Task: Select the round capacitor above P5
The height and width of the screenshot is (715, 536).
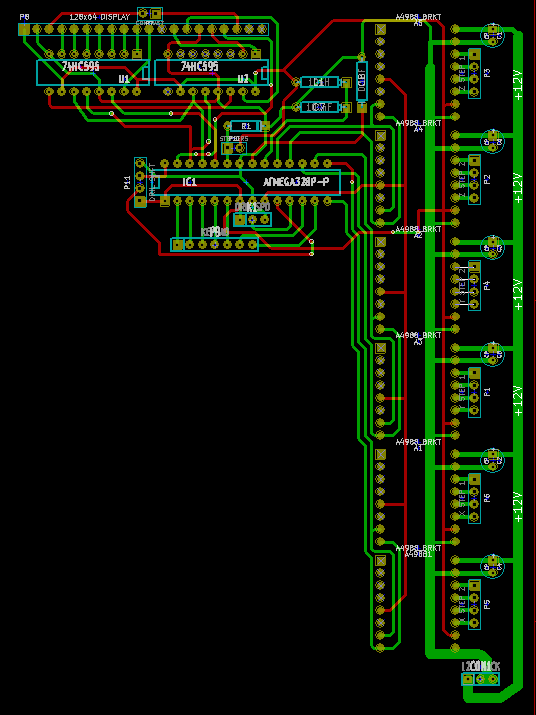Action: (493, 567)
